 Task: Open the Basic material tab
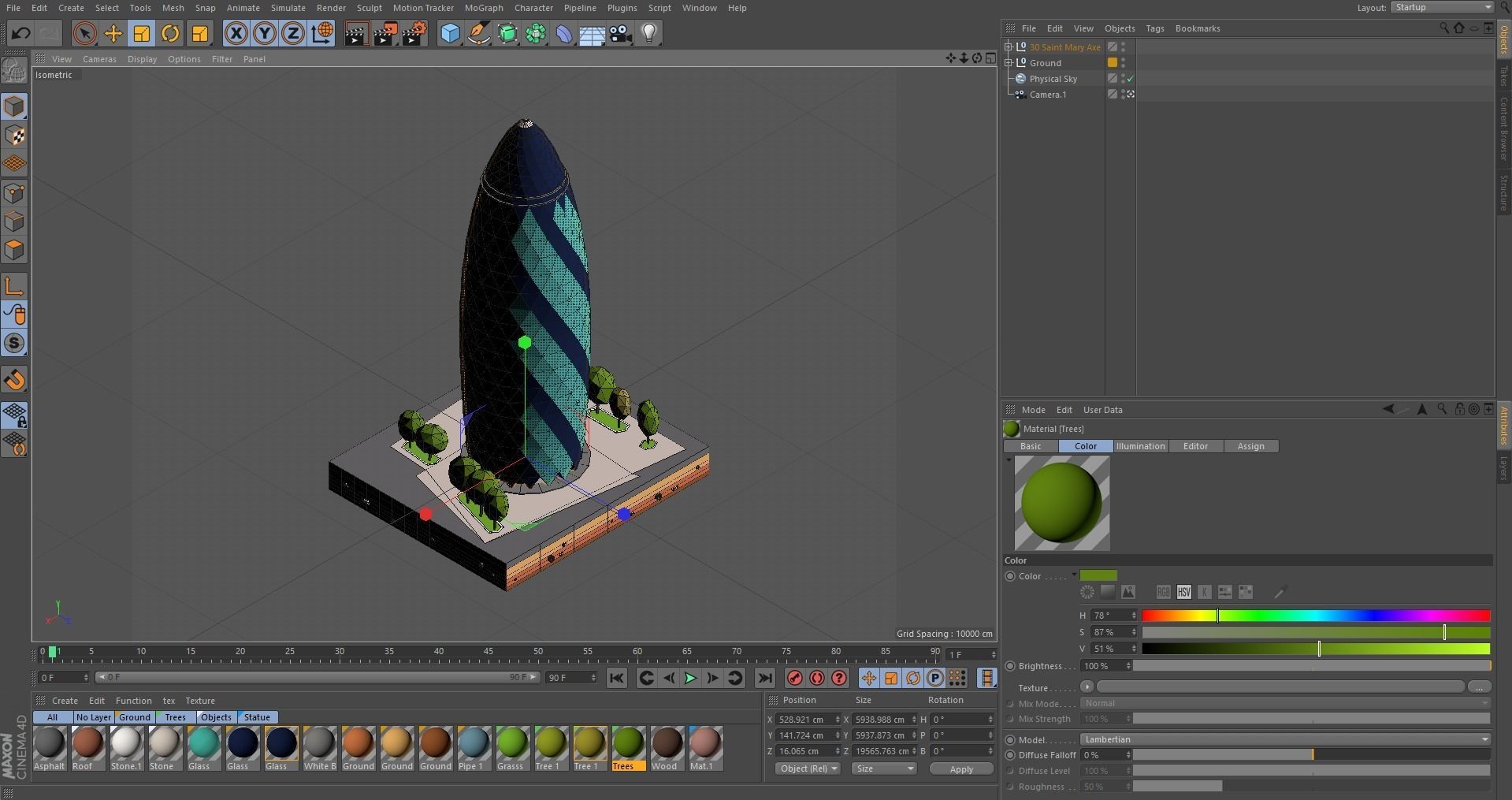click(x=1031, y=446)
